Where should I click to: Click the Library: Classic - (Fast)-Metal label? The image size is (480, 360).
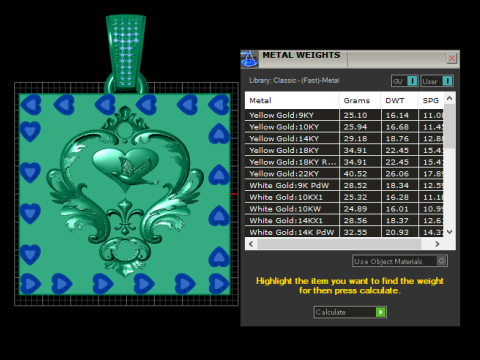tap(294, 80)
